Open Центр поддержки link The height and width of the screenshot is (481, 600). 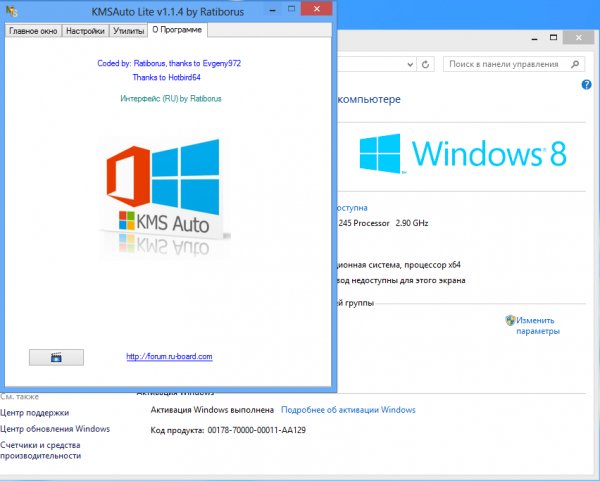pos(34,413)
